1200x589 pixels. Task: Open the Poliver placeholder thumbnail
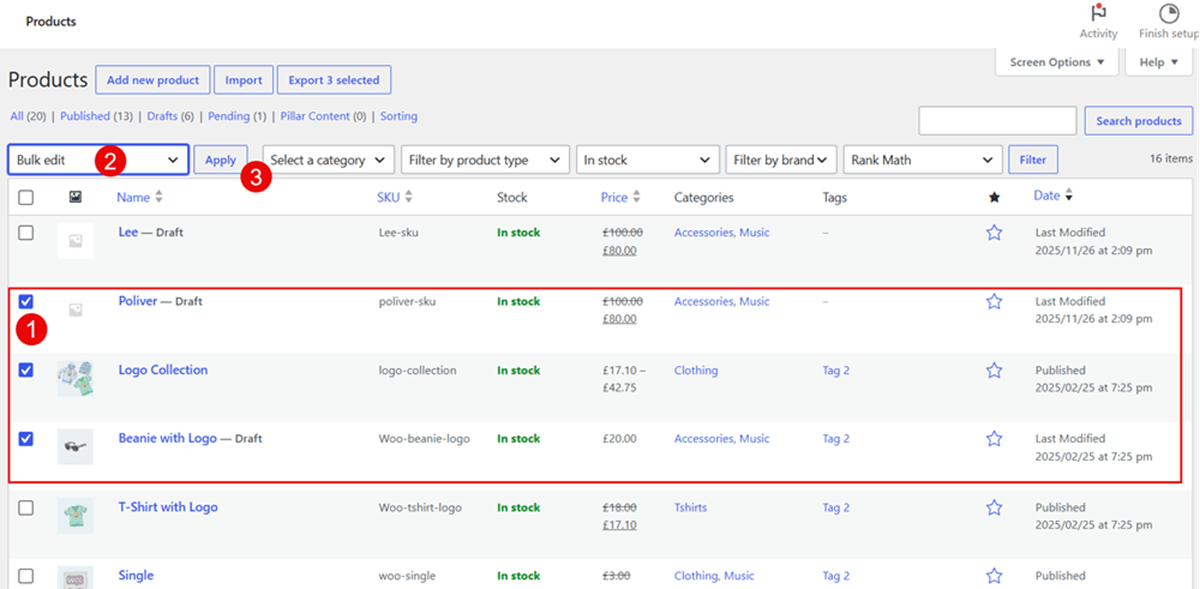point(75,310)
